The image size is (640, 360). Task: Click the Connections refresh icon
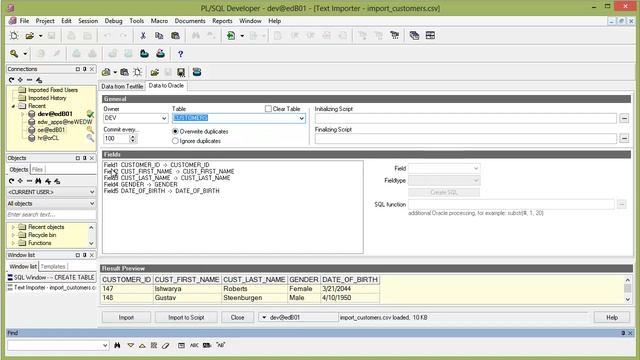11,80
